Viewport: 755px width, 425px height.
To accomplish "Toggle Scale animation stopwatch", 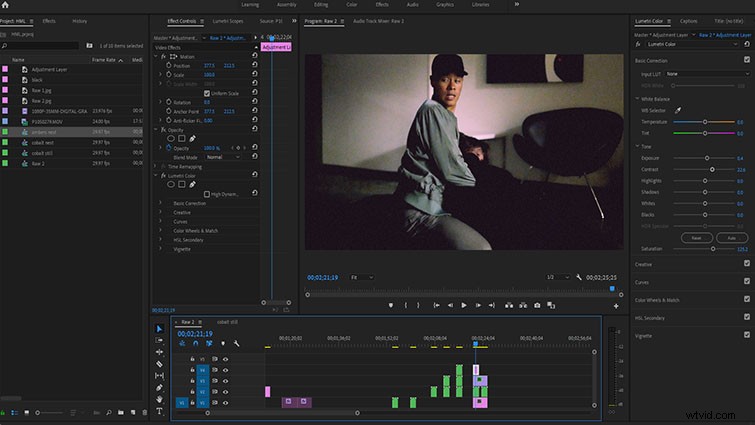I will [169, 75].
